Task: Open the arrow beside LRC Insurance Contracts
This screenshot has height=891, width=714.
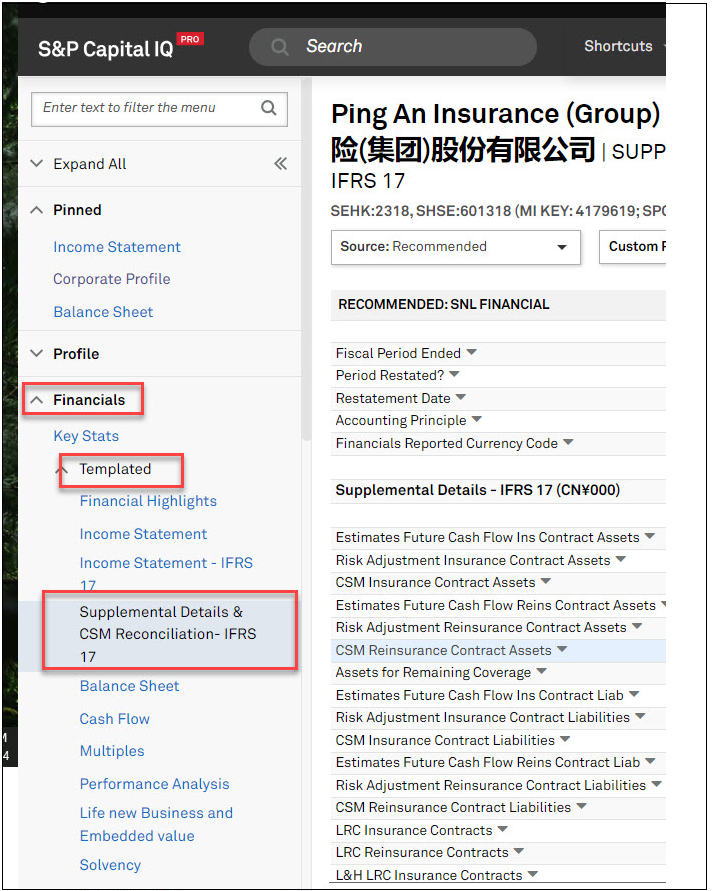Action: pos(503,829)
